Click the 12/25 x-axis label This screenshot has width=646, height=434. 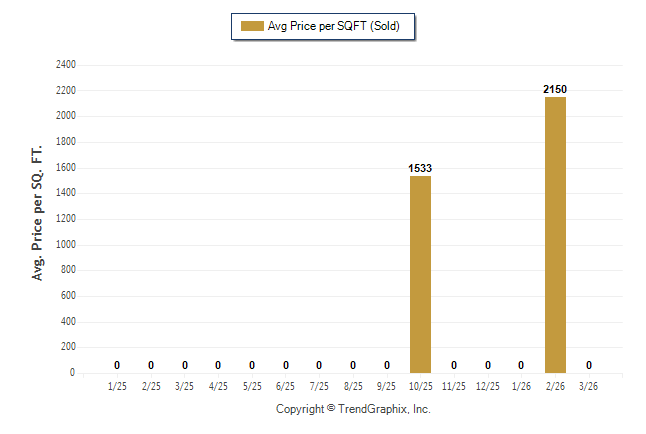point(488,386)
